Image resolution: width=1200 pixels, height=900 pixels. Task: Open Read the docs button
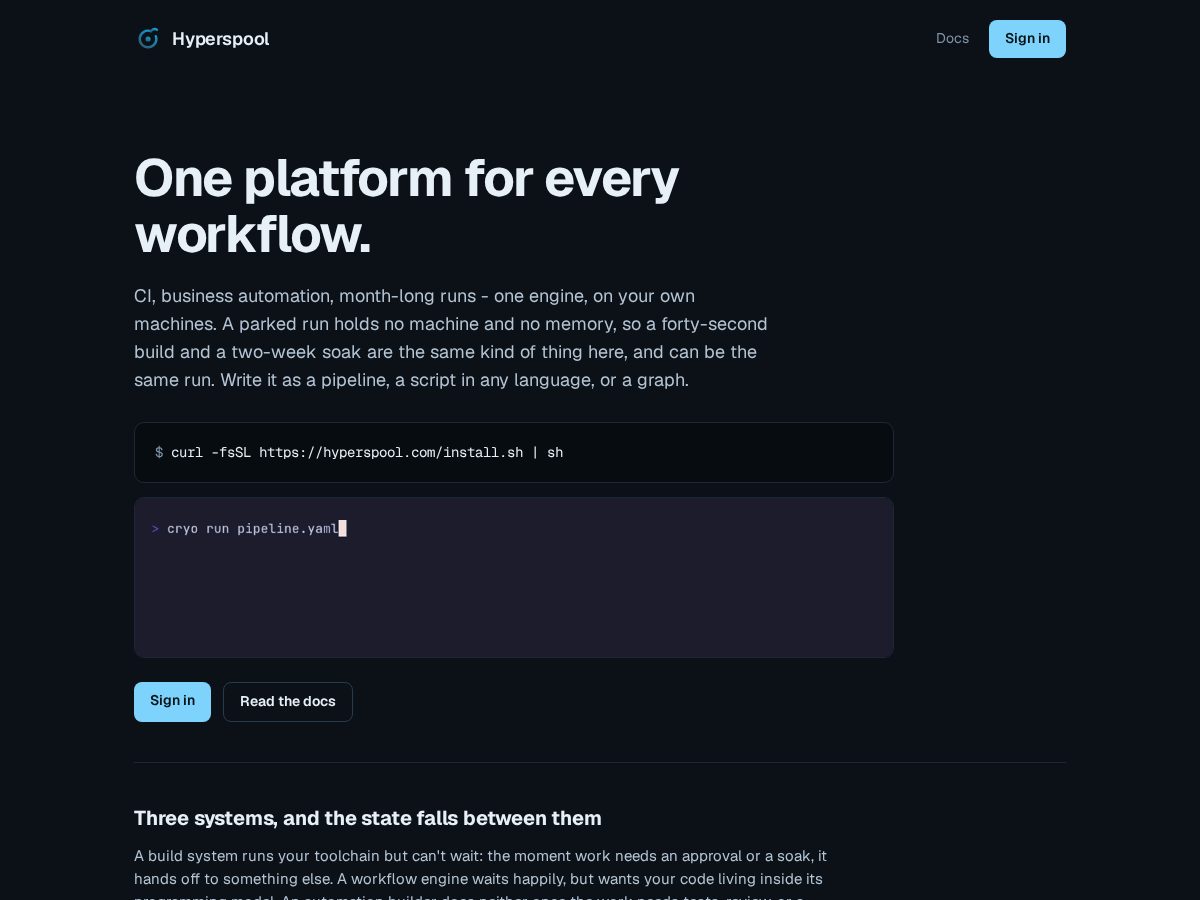coord(288,701)
